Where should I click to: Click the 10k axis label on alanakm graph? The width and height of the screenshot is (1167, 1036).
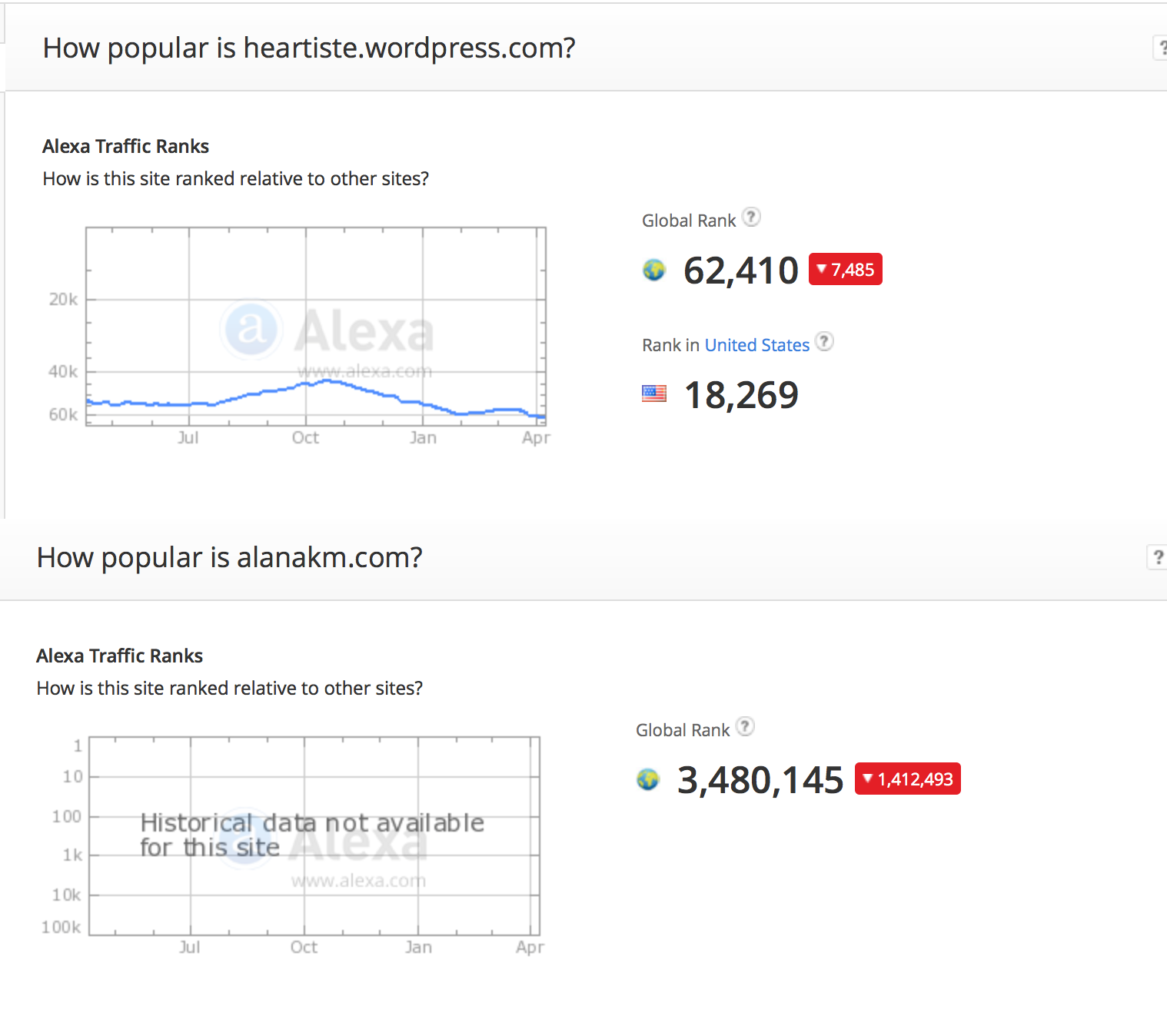[66, 895]
